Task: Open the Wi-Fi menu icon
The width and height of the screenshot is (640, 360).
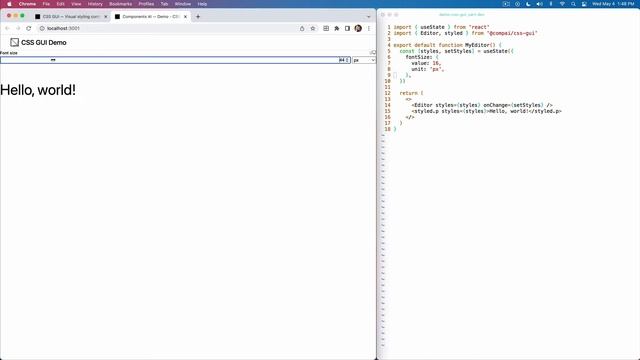Action: click(x=562, y=4)
